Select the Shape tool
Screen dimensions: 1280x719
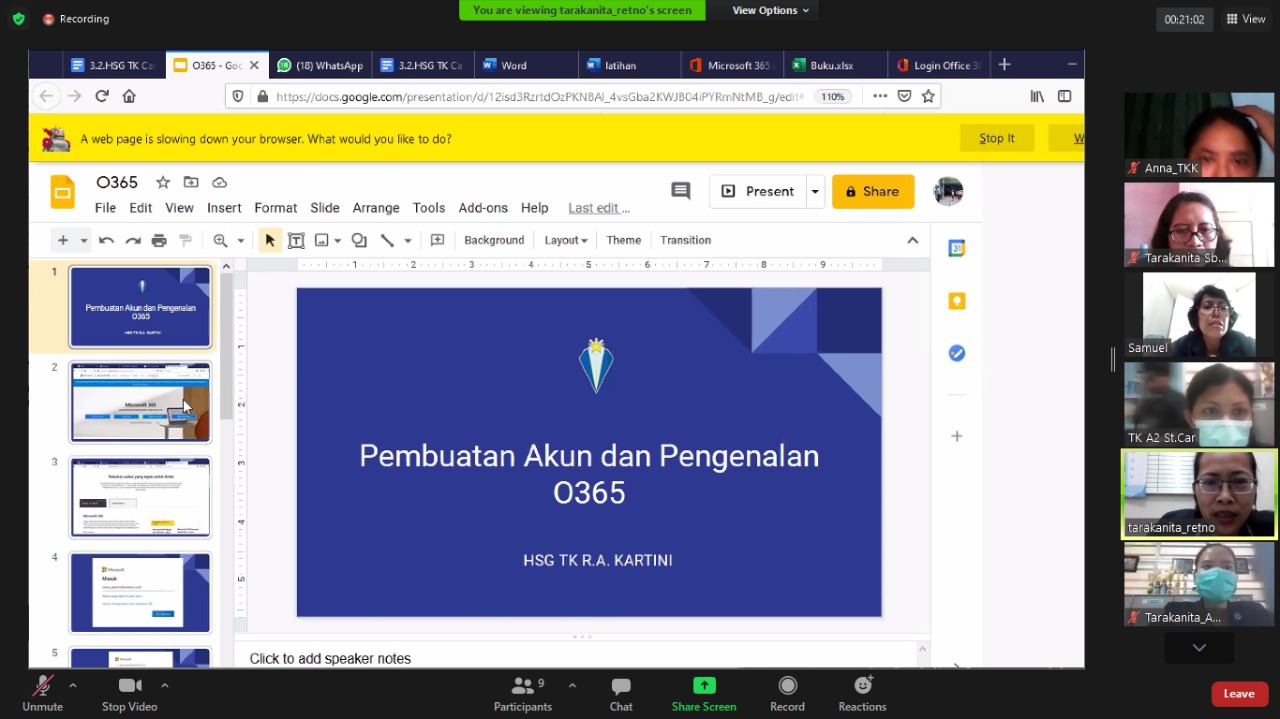click(359, 240)
